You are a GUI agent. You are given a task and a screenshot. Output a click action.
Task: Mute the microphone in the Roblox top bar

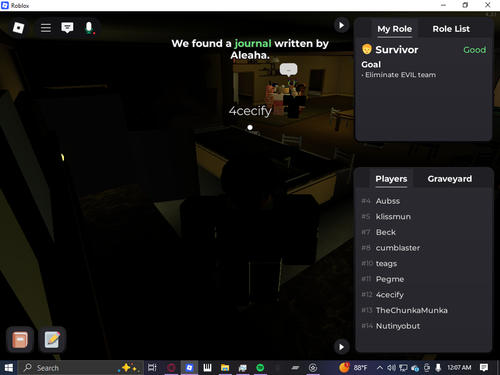pyautogui.click(x=89, y=28)
